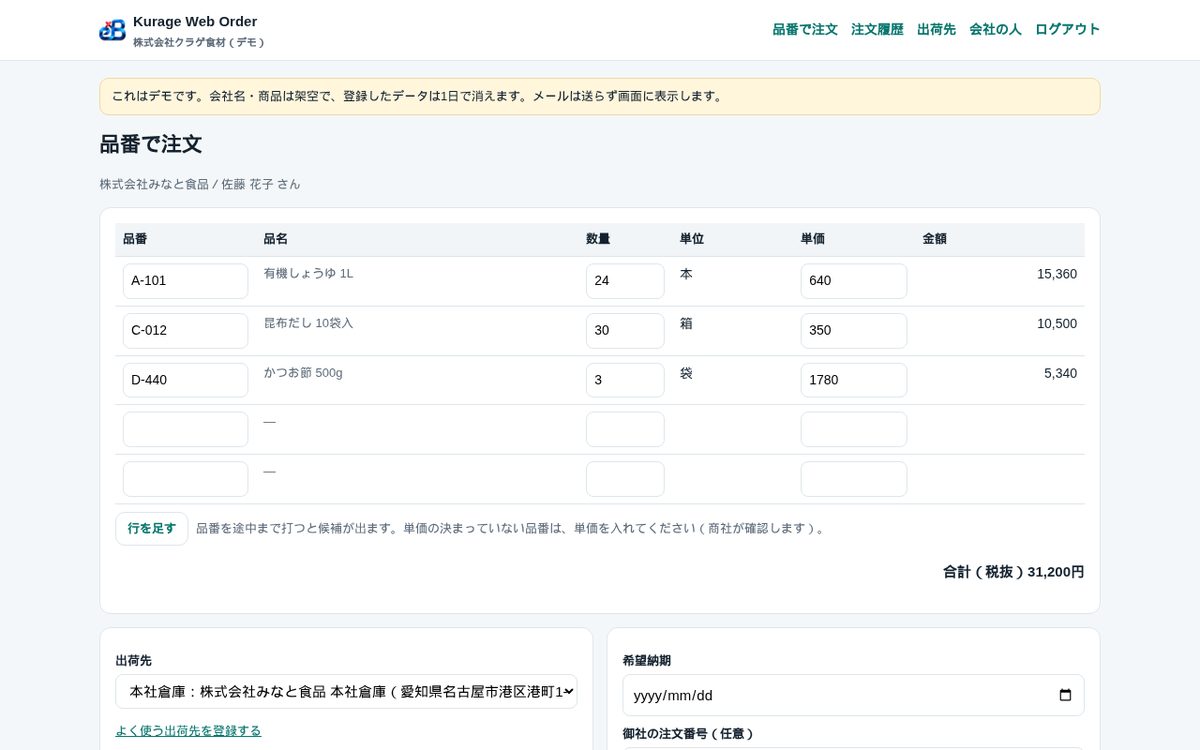Select the empty 品番 field in fifth row
This screenshot has width=1200, height=750.
point(185,479)
